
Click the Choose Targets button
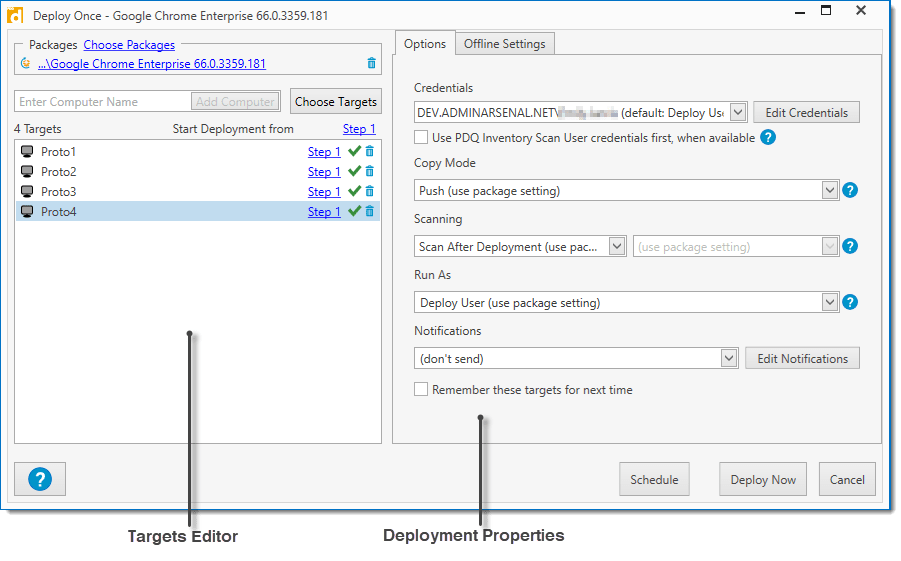click(336, 102)
